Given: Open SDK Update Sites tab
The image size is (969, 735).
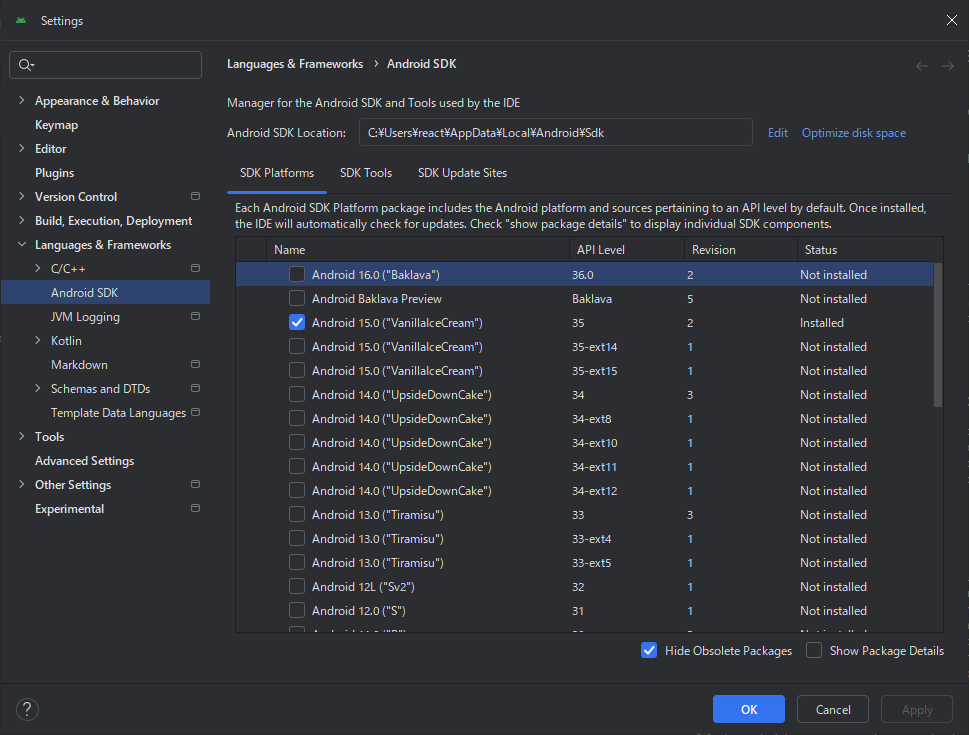Looking at the screenshot, I should coord(462,173).
